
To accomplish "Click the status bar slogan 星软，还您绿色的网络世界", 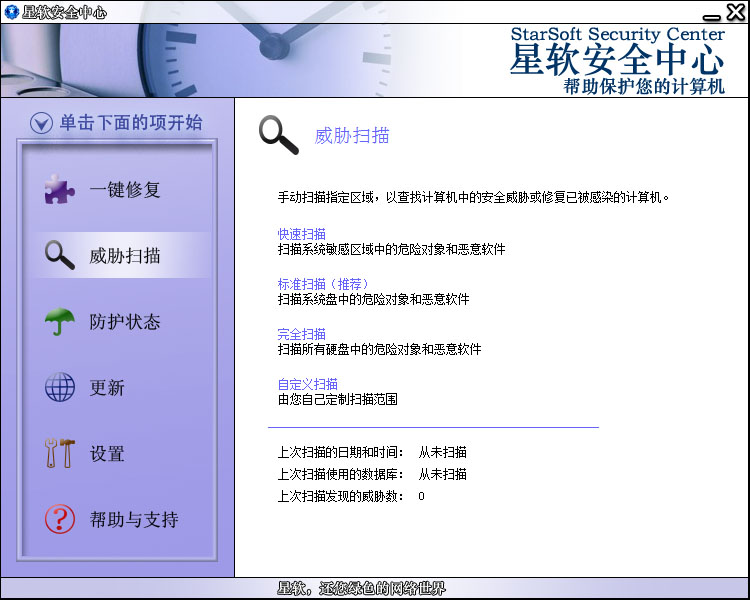I will (x=361, y=589).
